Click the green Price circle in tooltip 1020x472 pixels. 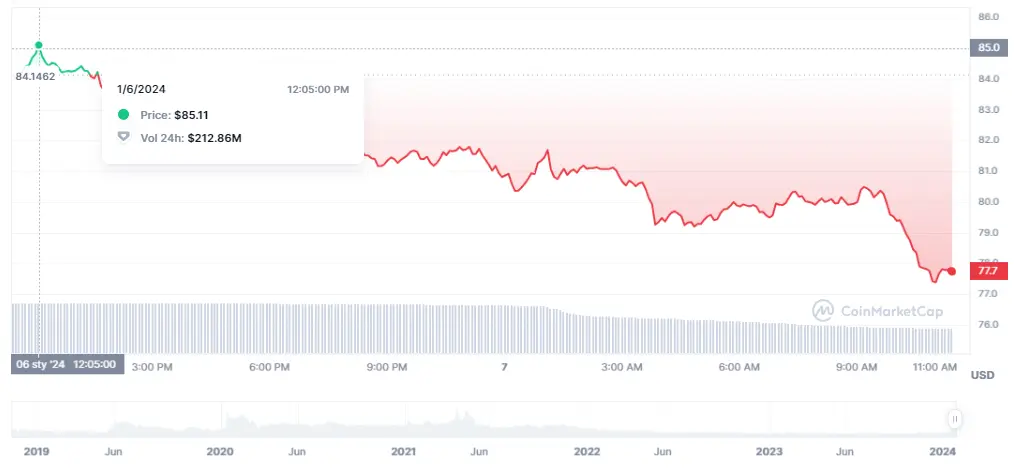124,115
